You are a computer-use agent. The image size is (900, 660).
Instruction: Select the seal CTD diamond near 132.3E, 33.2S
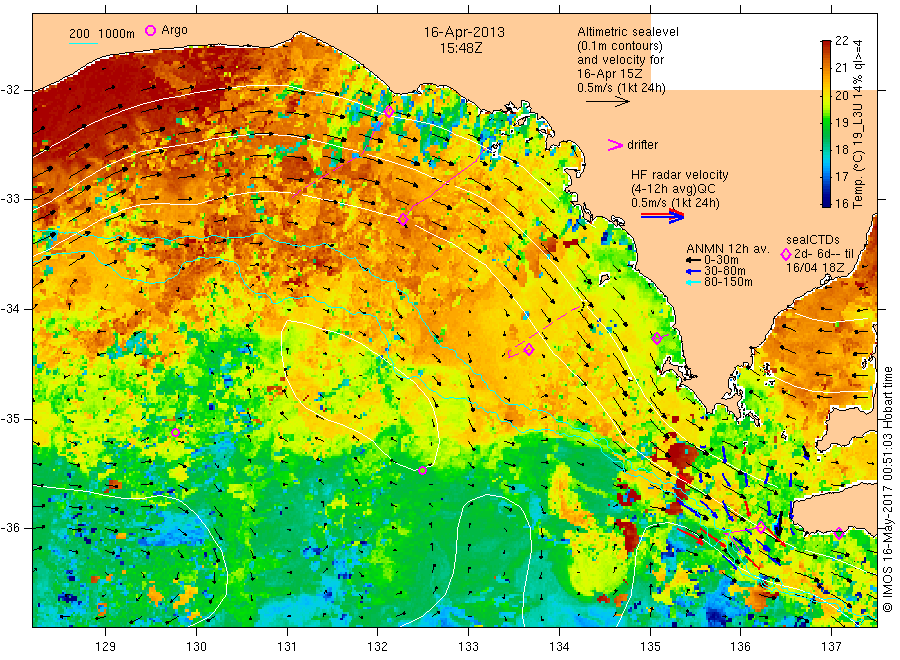pos(403,219)
